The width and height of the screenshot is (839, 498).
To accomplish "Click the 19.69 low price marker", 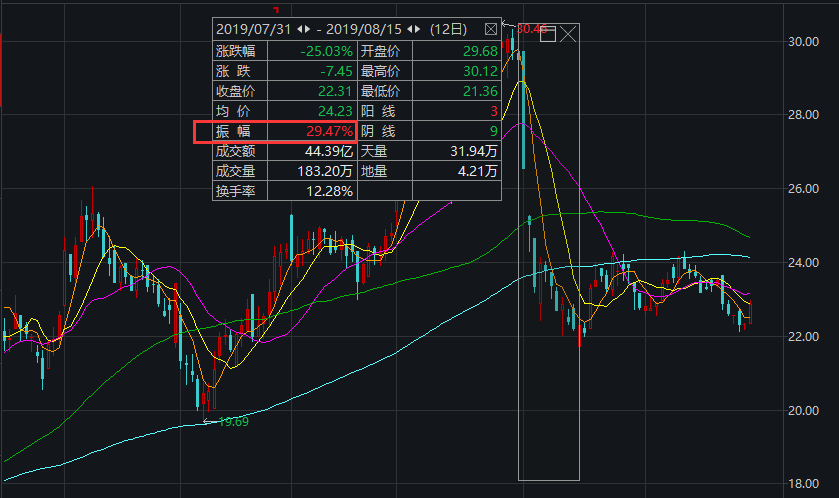I will [x=232, y=421].
